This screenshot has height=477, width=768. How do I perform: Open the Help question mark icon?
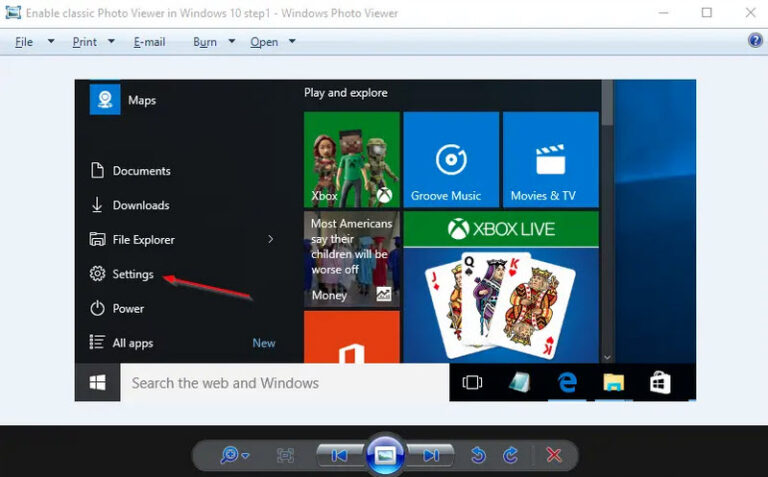[x=755, y=41]
